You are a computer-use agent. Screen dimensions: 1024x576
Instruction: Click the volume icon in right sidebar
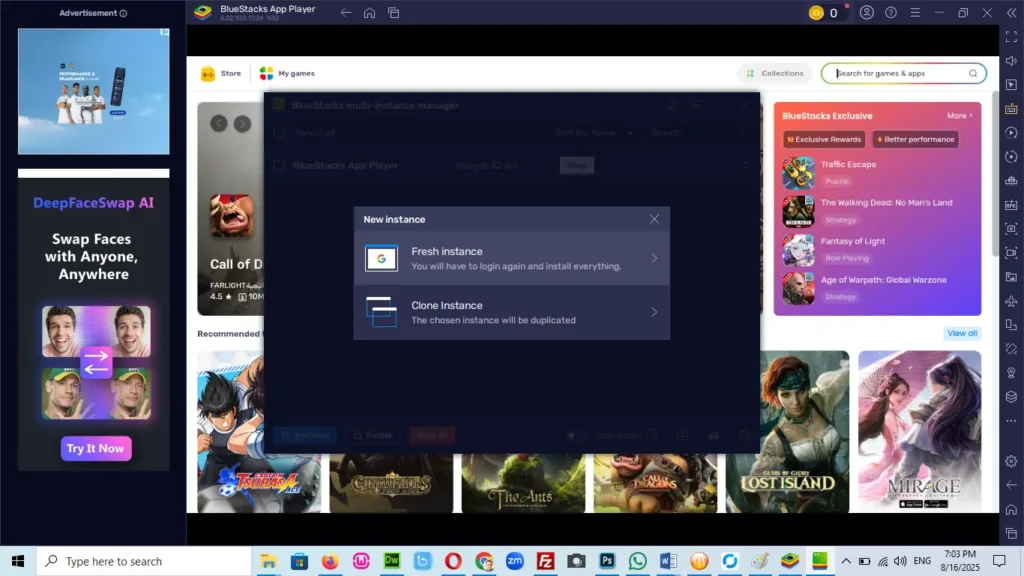click(1011, 61)
